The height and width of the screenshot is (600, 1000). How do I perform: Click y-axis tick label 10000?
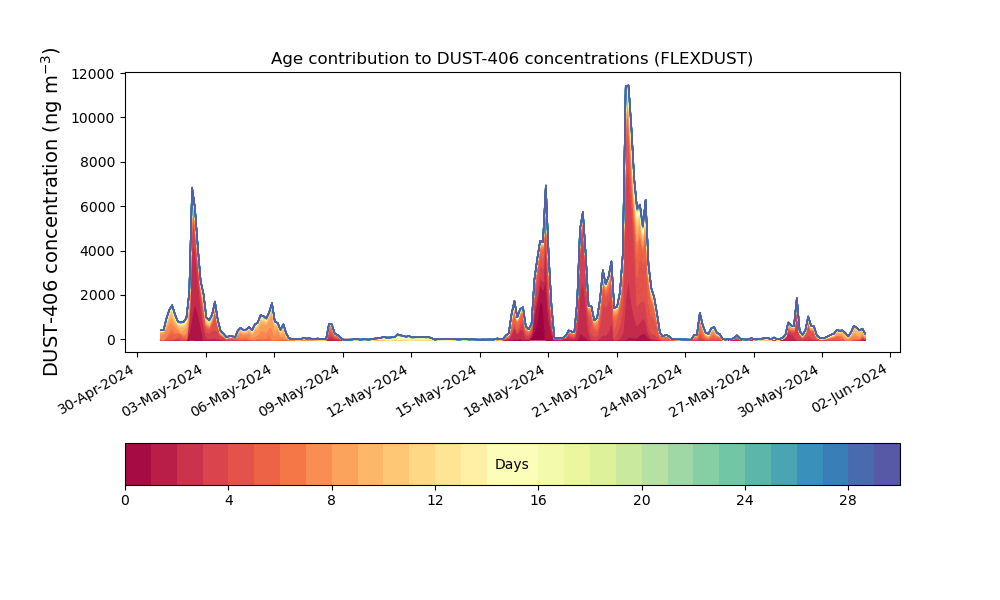tap(93, 118)
